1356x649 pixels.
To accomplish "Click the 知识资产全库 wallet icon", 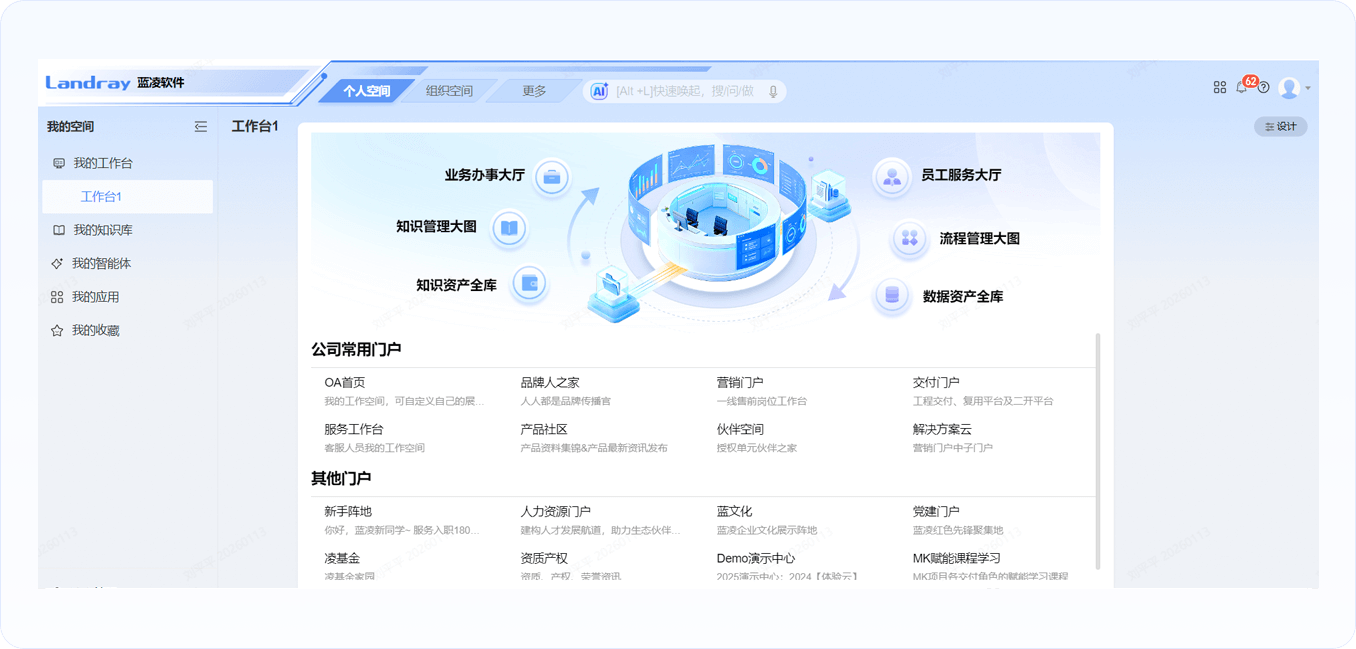I will click(529, 284).
